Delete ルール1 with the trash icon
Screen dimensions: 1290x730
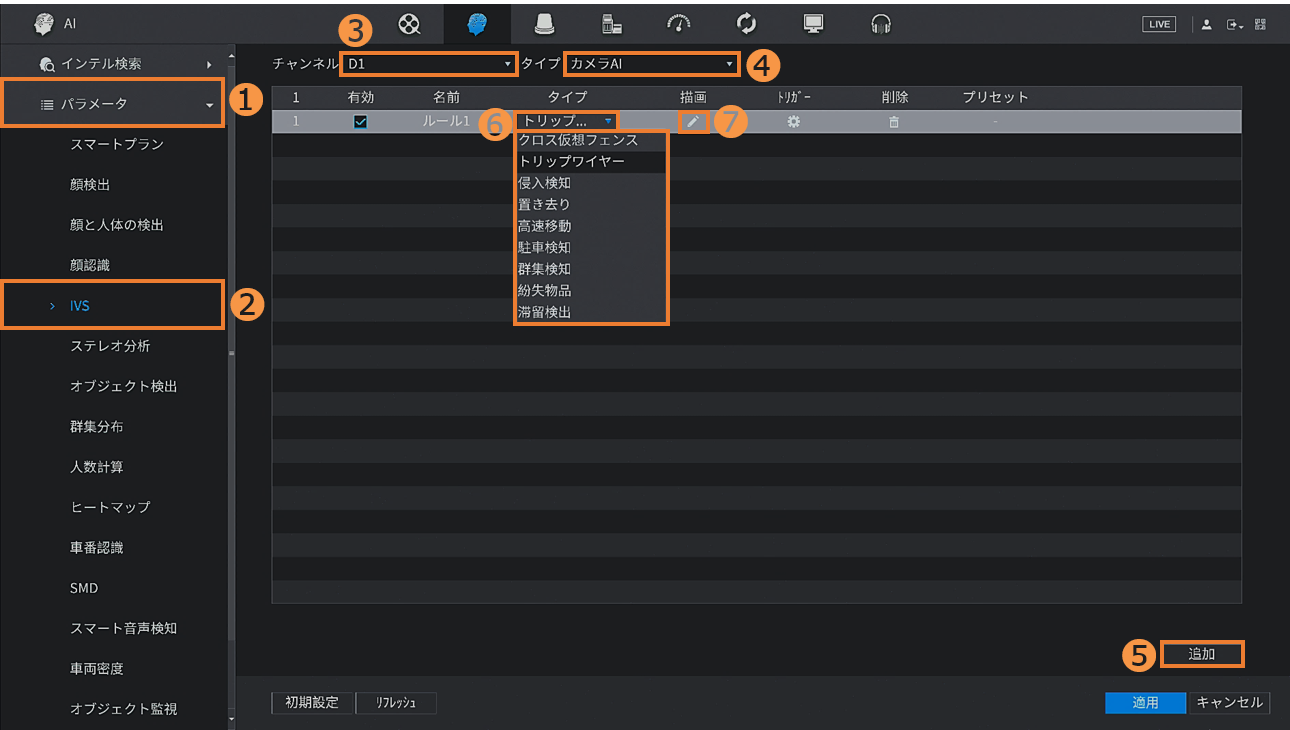point(894,121)
